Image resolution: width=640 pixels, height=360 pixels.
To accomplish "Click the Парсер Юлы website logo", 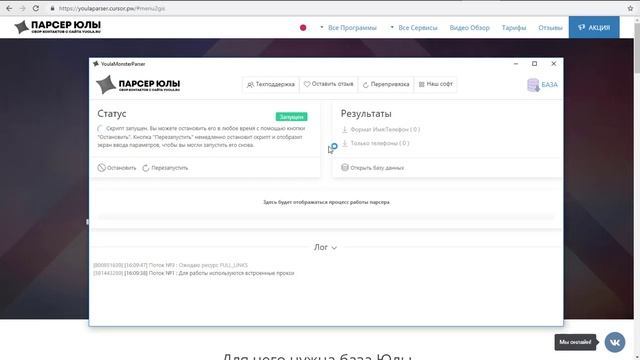I will [58, 27].
